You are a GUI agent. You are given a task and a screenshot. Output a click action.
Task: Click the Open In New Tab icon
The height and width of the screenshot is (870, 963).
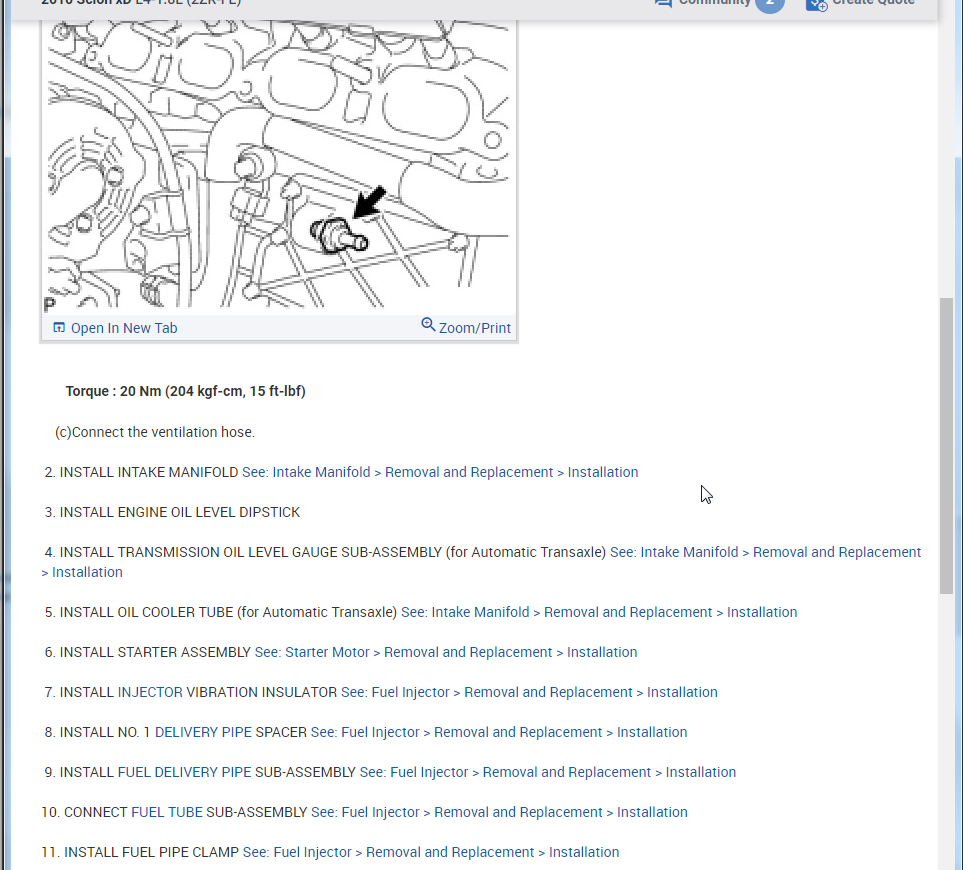(59, 328)
